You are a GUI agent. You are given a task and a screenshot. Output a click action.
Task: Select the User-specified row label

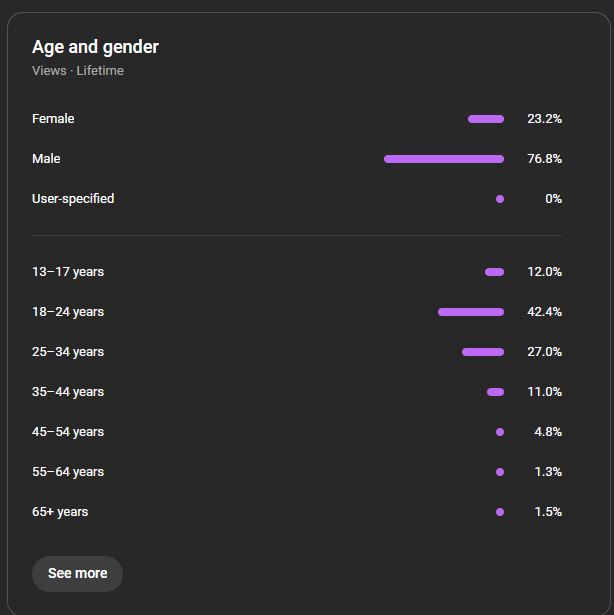[73, 199]
